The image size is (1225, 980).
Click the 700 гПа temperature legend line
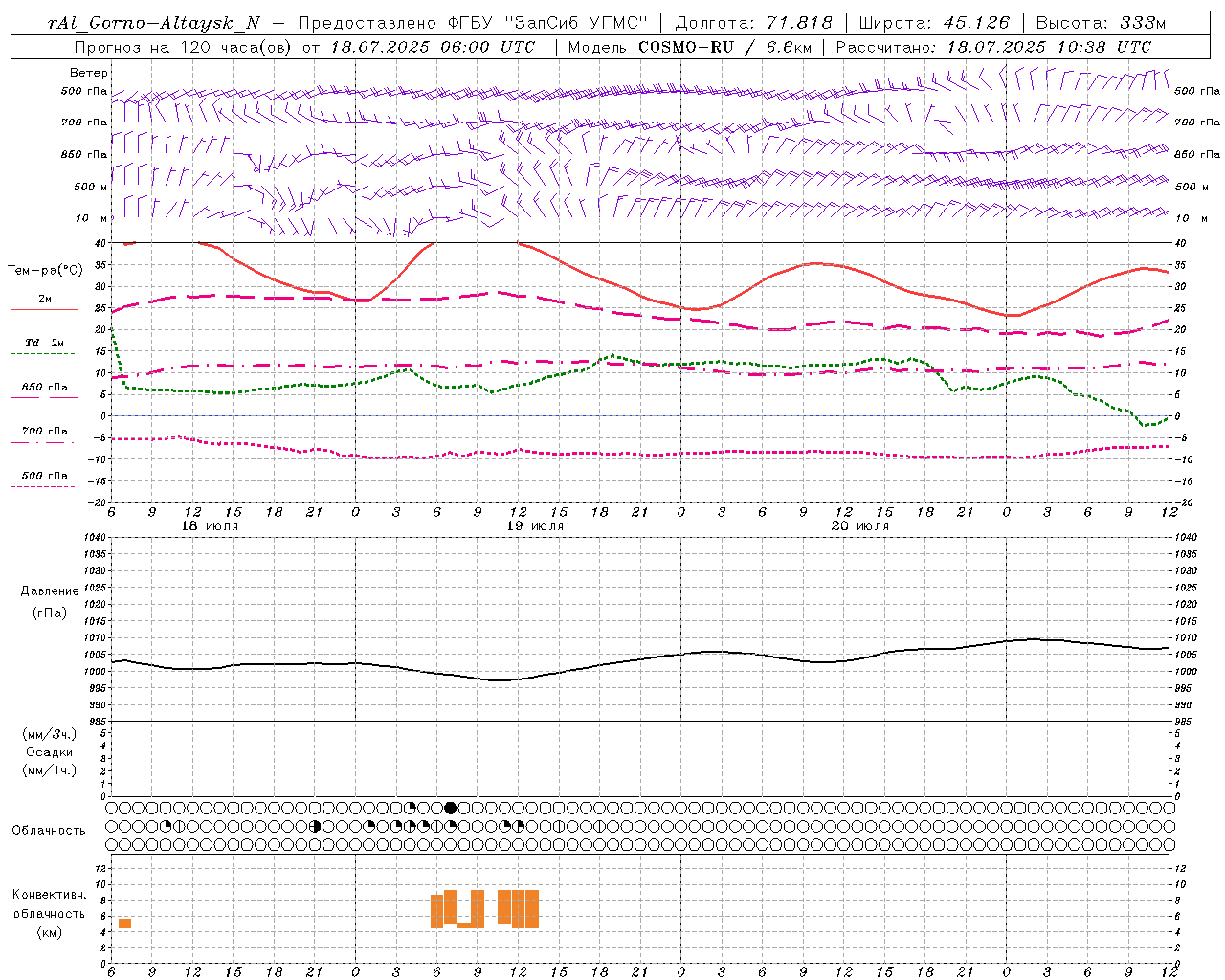pyautogui.click(x=44, y=442)
